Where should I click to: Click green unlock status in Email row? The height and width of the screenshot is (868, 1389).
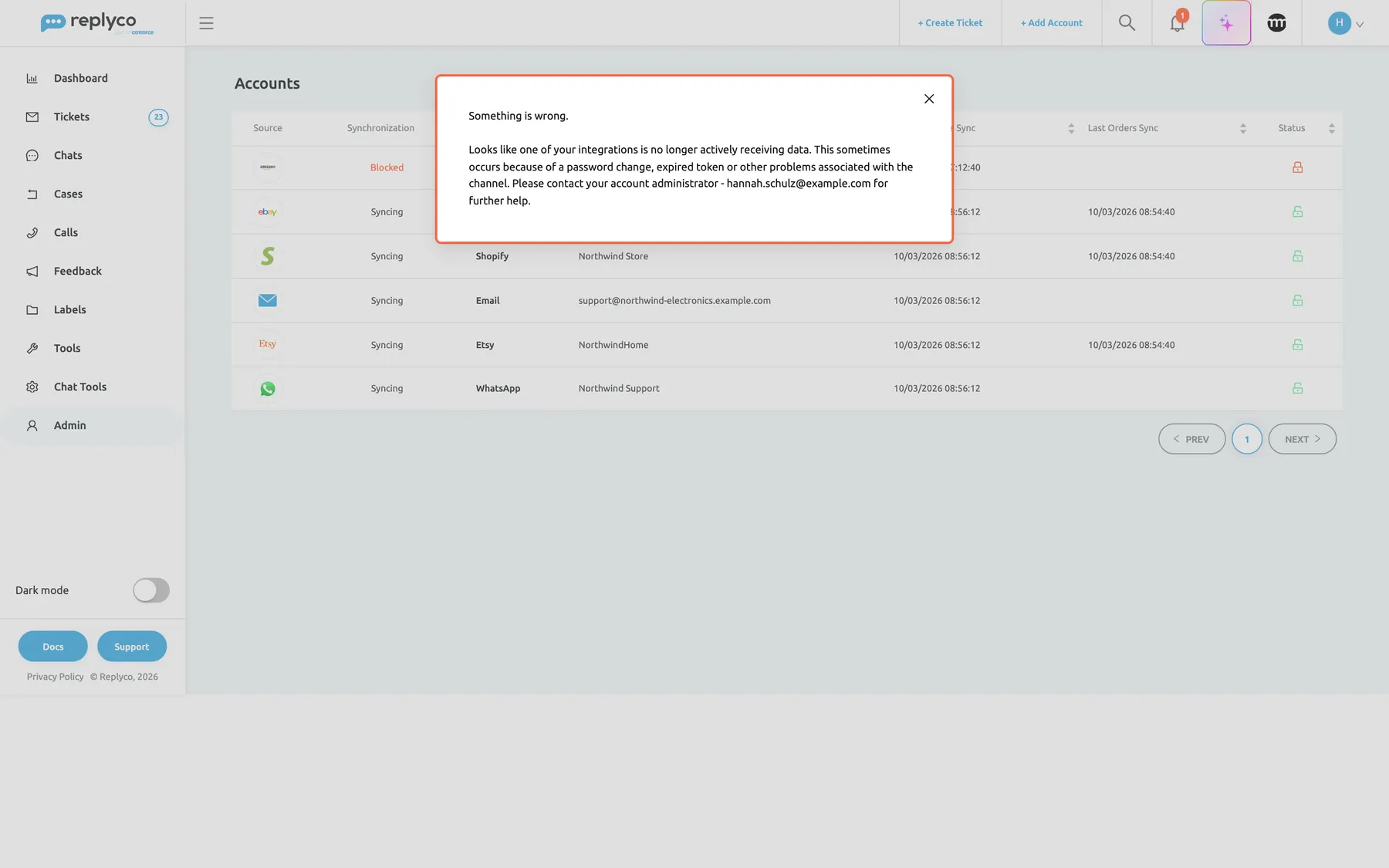[1298, 300]
